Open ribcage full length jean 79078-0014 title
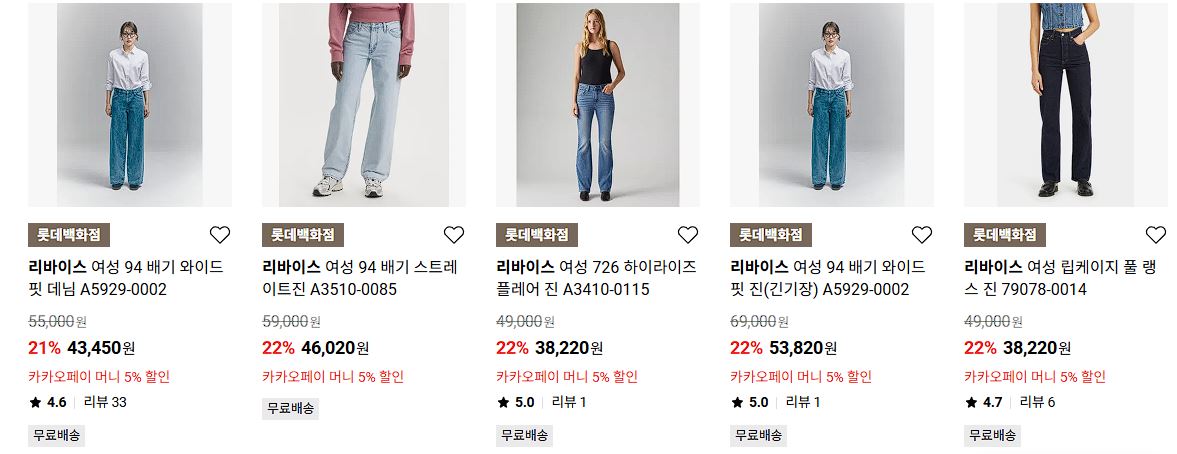Viewport: 1177px width, 454px height. tap(1063, 278)
